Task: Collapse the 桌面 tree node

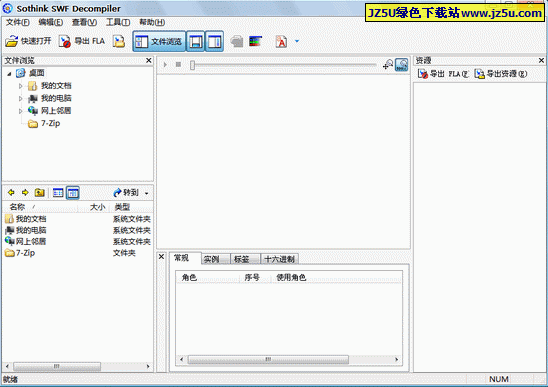Action: click(9, 73)
